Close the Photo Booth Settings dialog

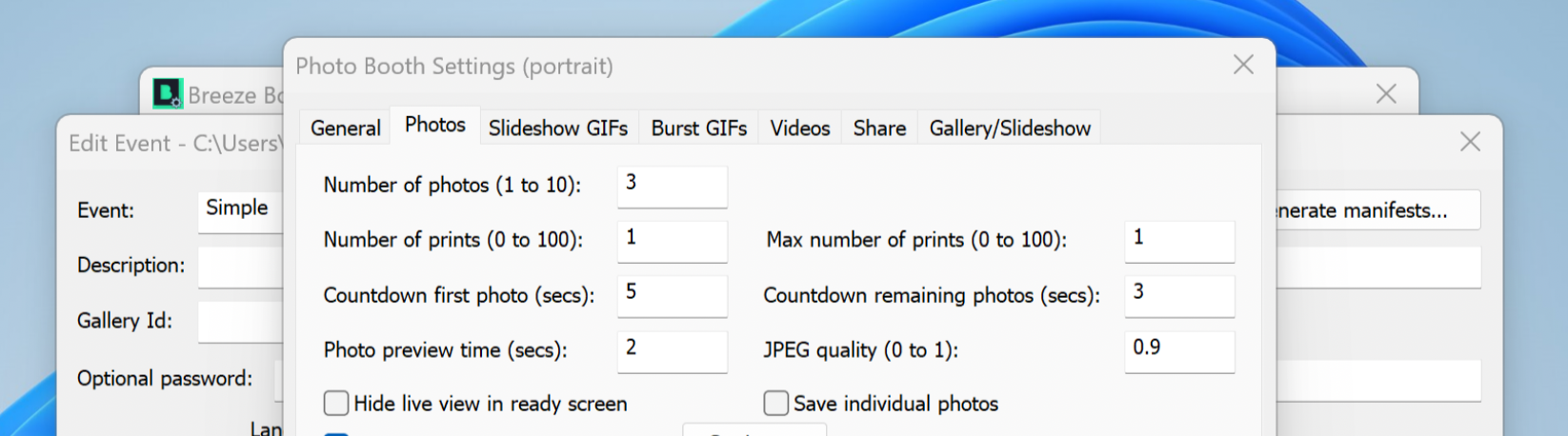tap(1243, 65)
